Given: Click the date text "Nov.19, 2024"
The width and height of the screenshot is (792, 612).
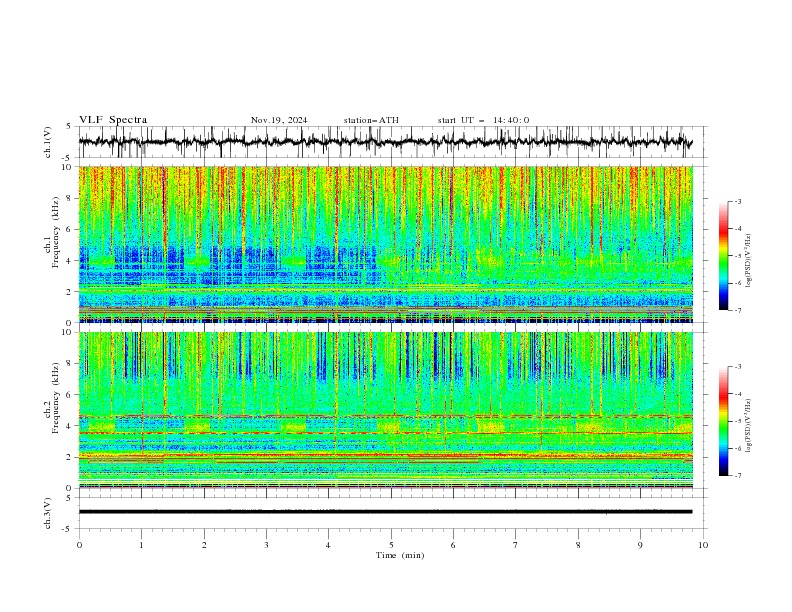Looking at the screenshot, I should click(x=279, y=120).
